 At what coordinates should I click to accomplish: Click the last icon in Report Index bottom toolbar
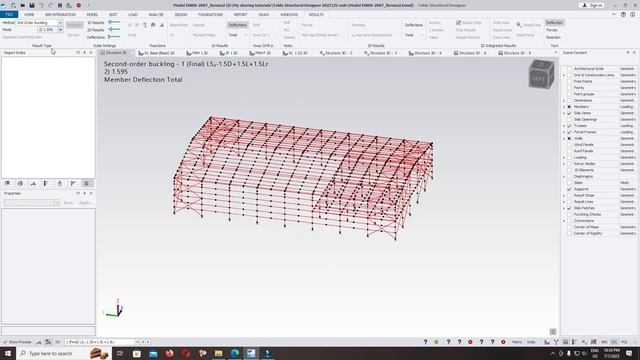pyautogui.click(x=86, y=183)
